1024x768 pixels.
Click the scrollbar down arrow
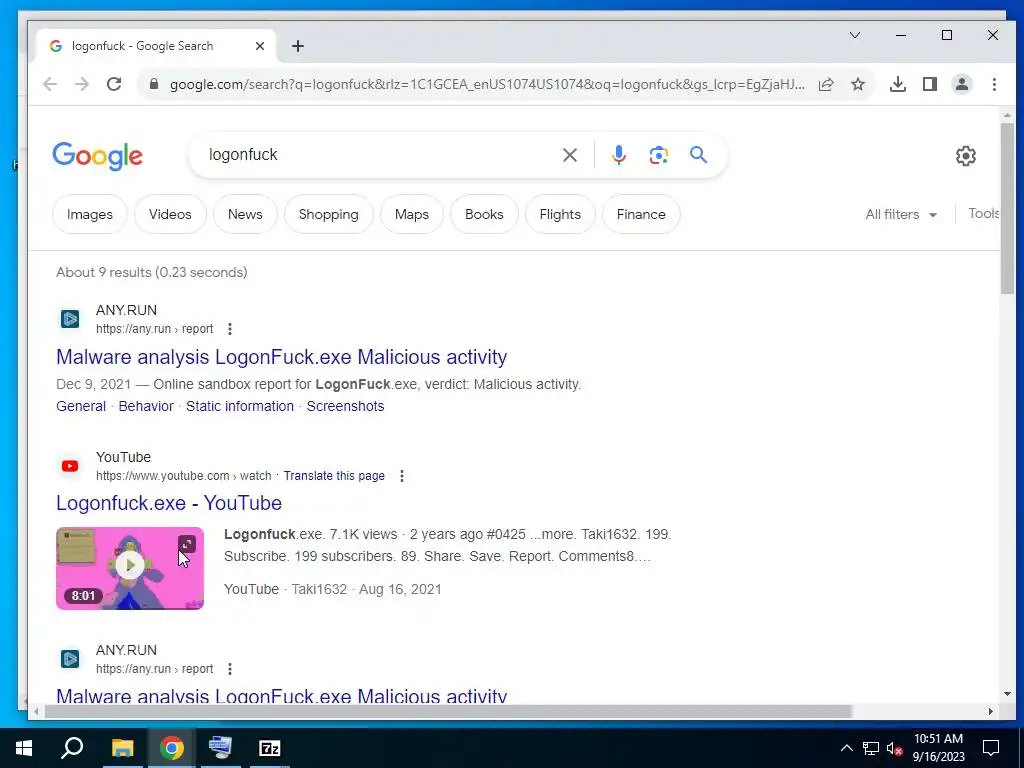pyautogui.click(x=1007, y=694)
